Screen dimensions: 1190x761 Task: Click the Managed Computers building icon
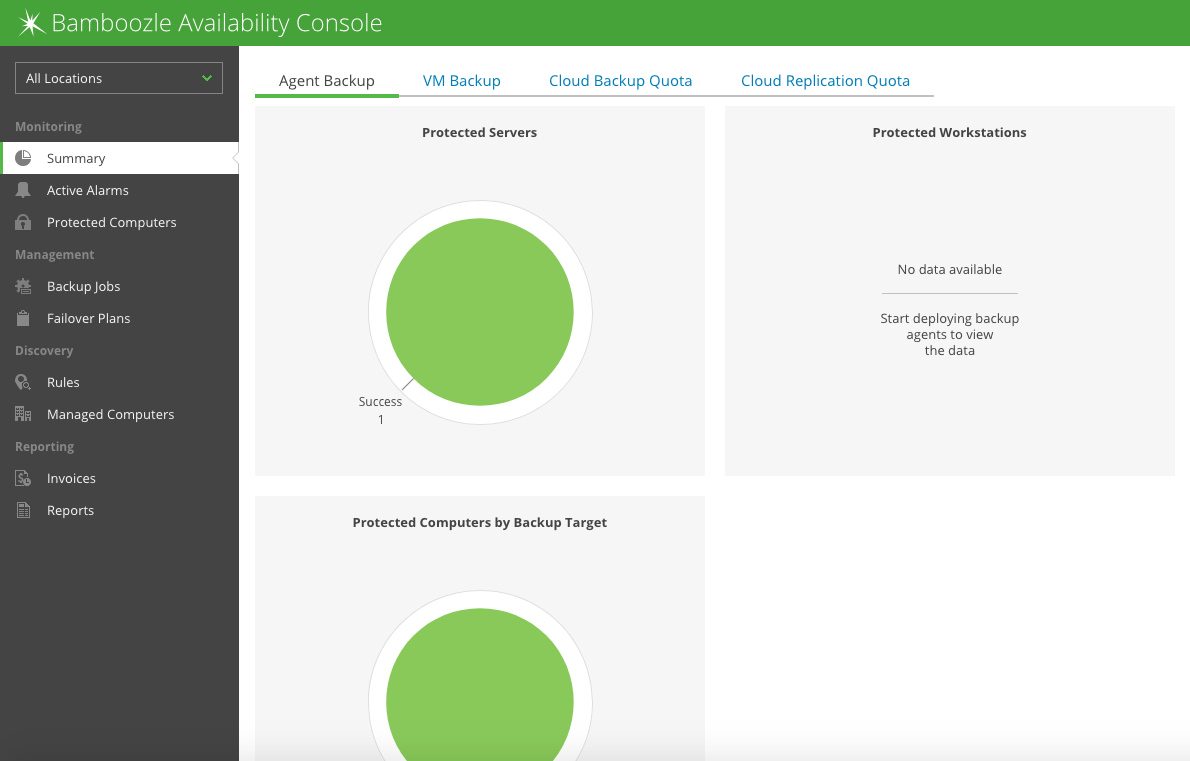click(24, 414)
